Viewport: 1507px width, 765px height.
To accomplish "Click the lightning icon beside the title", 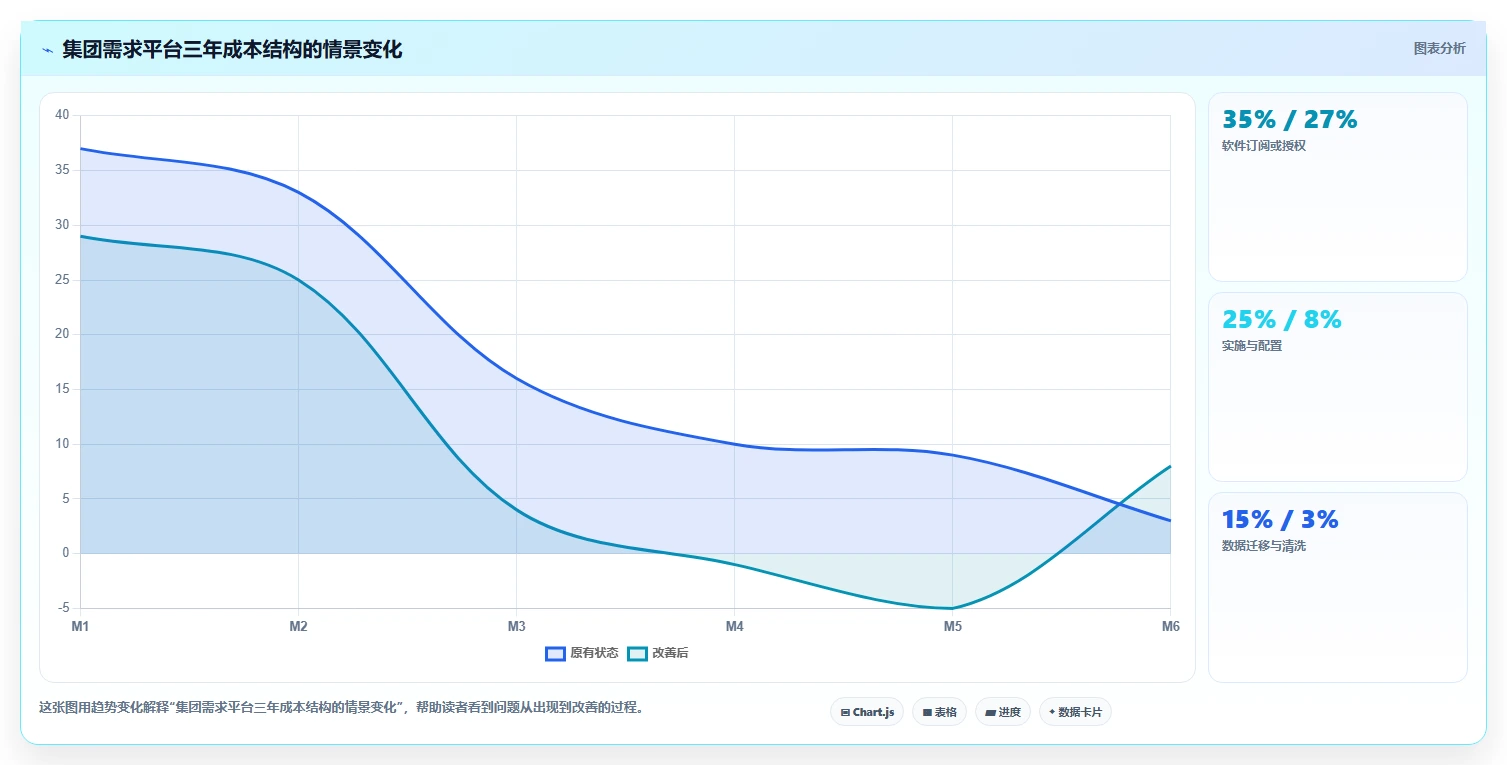I will click(47, 50).
